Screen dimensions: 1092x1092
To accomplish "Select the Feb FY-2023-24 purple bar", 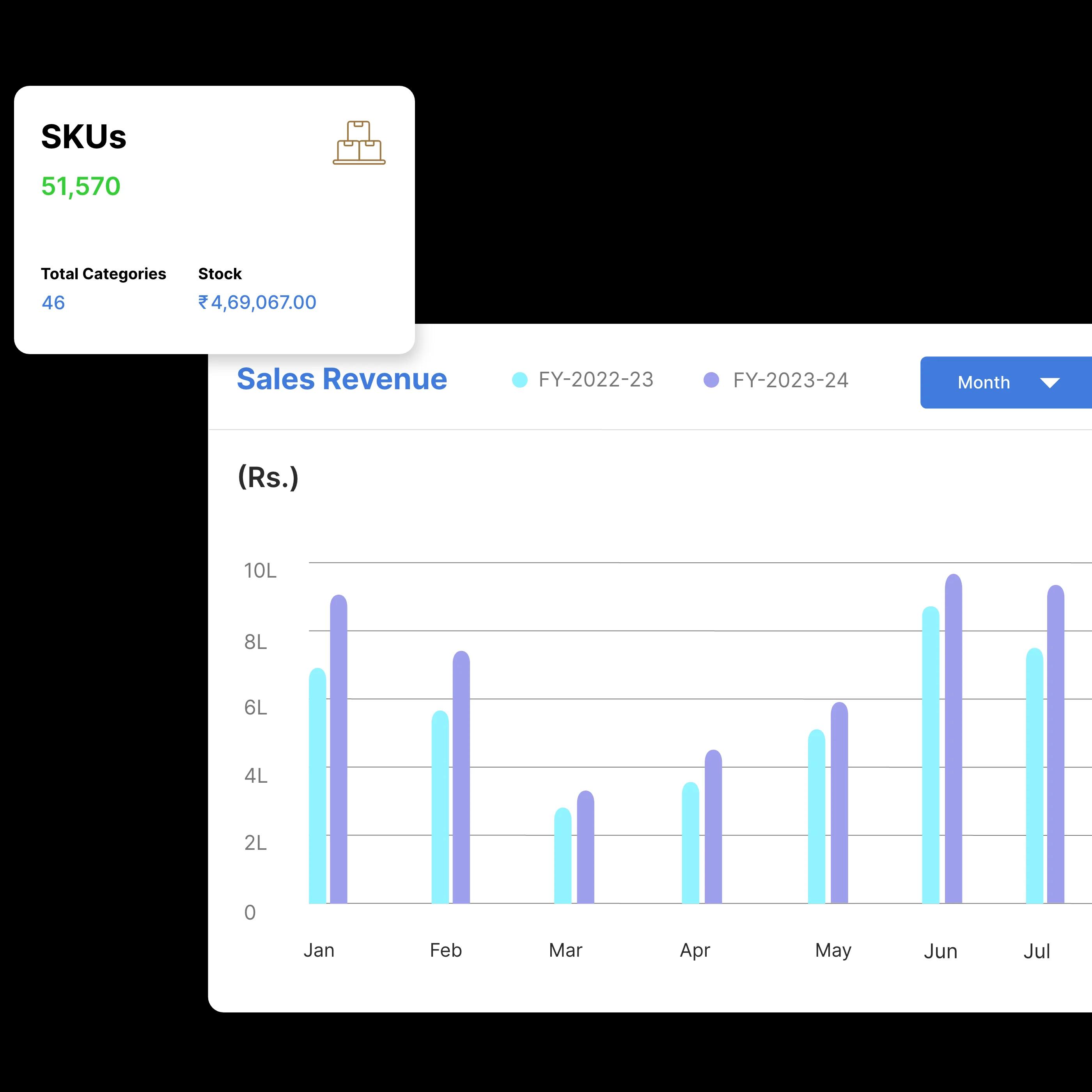I will 461,777.
